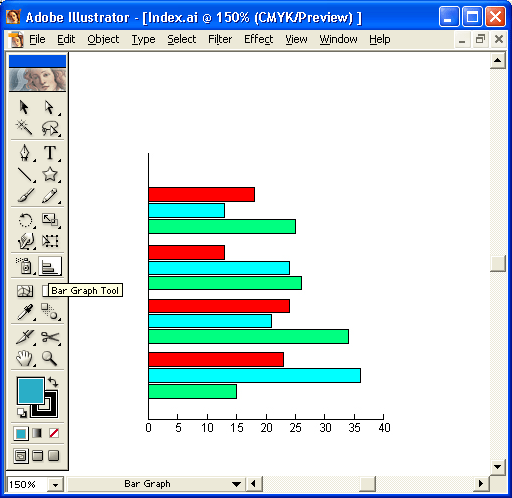Select the Scissors tool
The width and height of the screenshot is (512, 498).
point(50,337)
